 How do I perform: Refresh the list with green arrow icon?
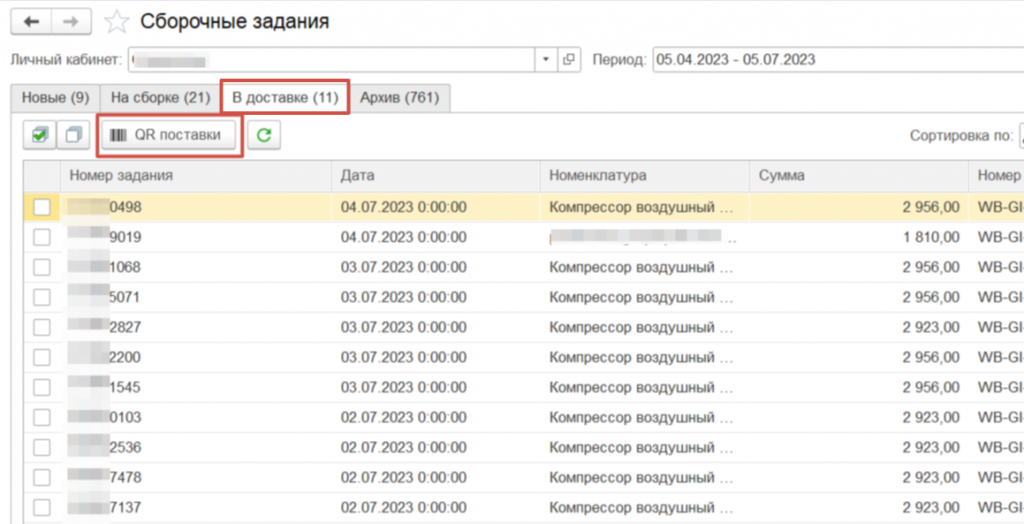click(x=264, y=135)
